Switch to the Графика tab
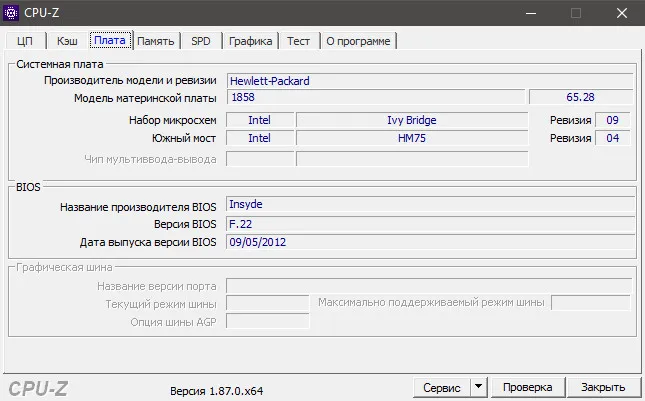 [x=250, y=41]
